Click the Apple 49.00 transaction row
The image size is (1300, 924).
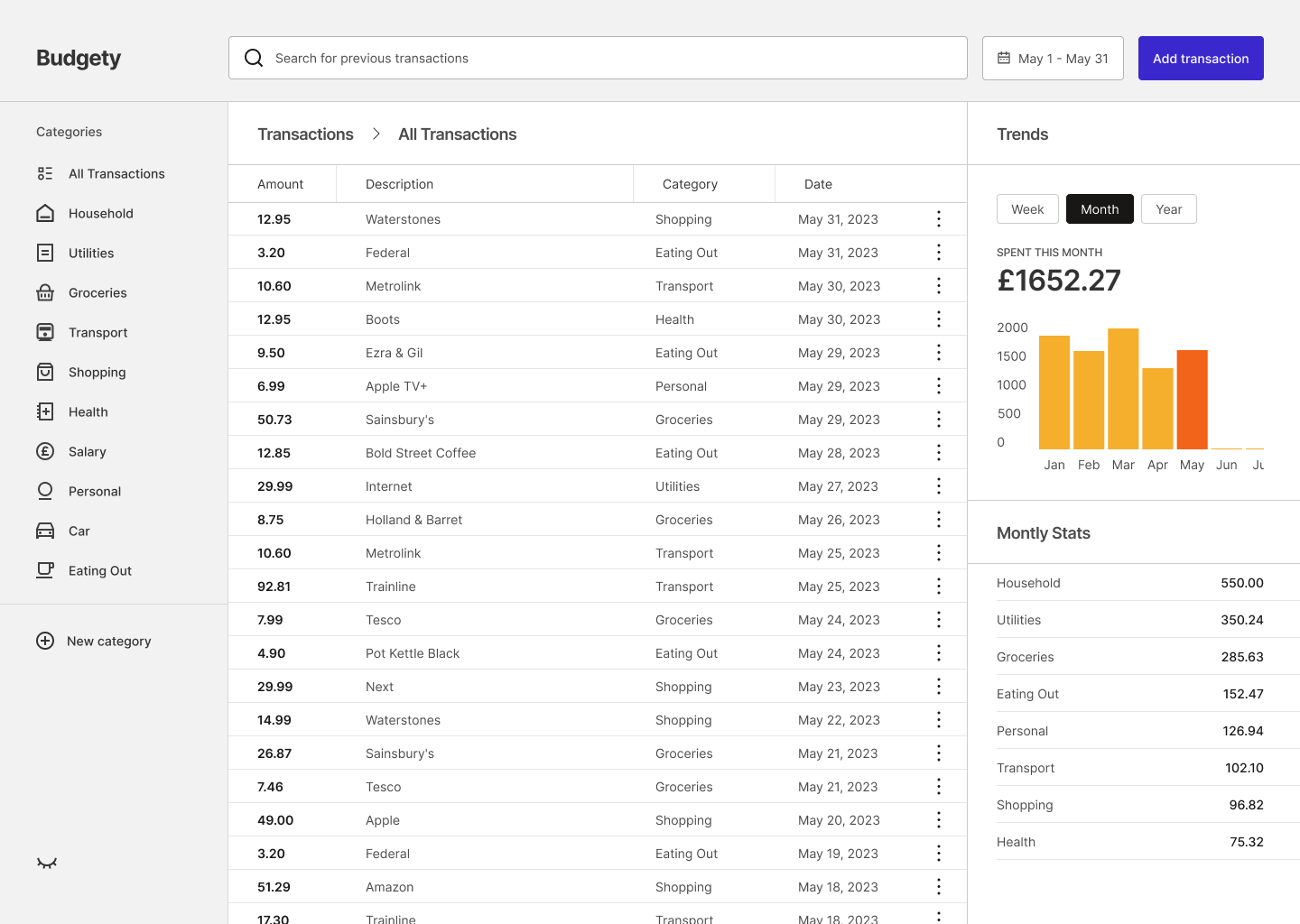tap(598, 820)
